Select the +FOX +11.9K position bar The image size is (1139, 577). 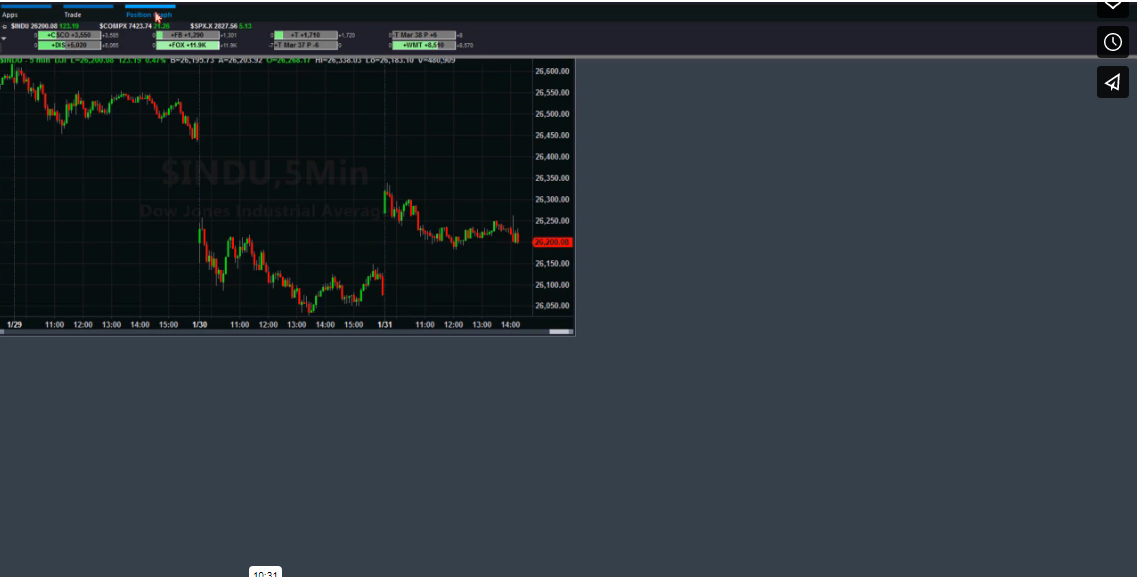[187, 45]
